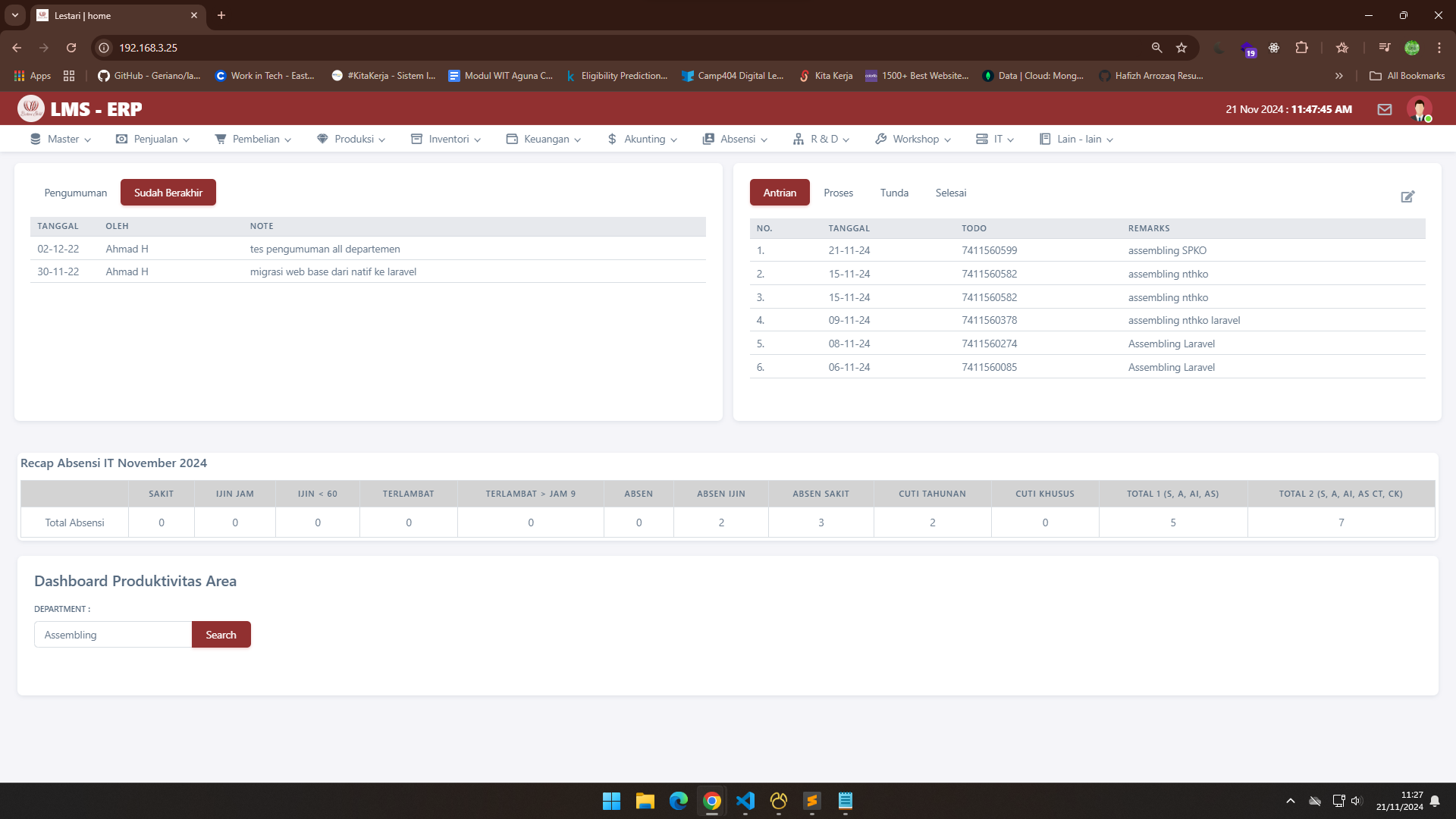Open Visual Studio Code from the taskbar
This screenshot has height=819, width=1456.
coord(745,801)
